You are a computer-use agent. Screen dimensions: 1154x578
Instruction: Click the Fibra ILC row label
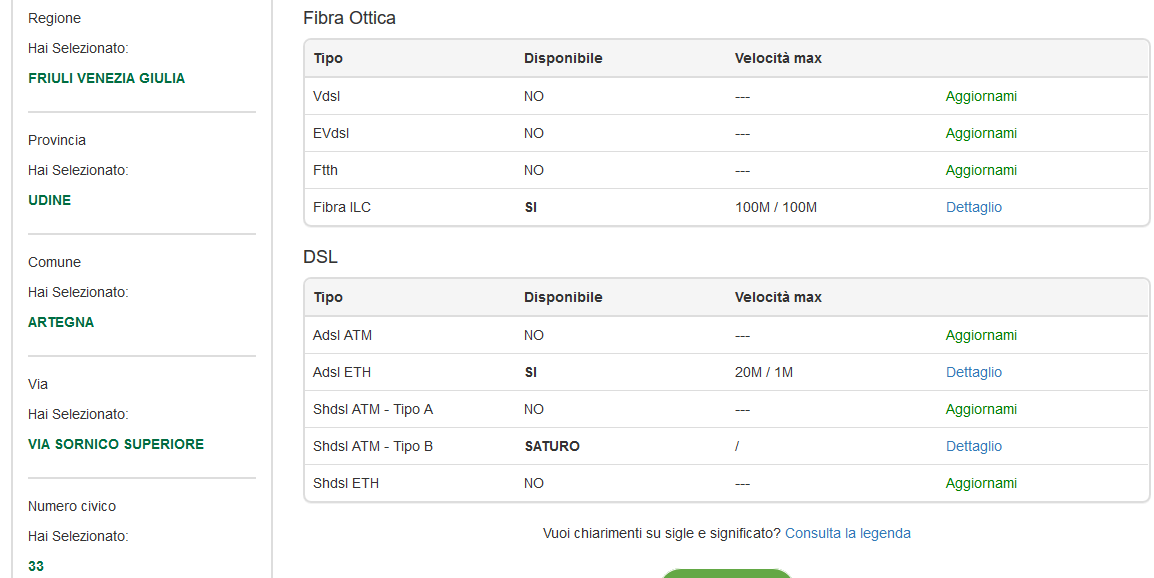coord(341,208)
